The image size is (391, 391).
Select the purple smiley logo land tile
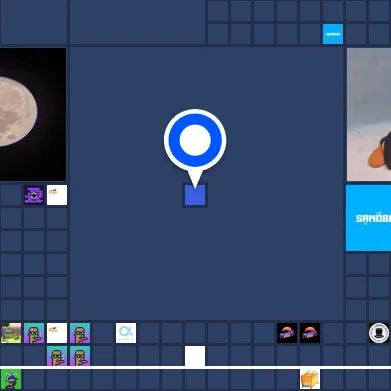pos(34,195)
